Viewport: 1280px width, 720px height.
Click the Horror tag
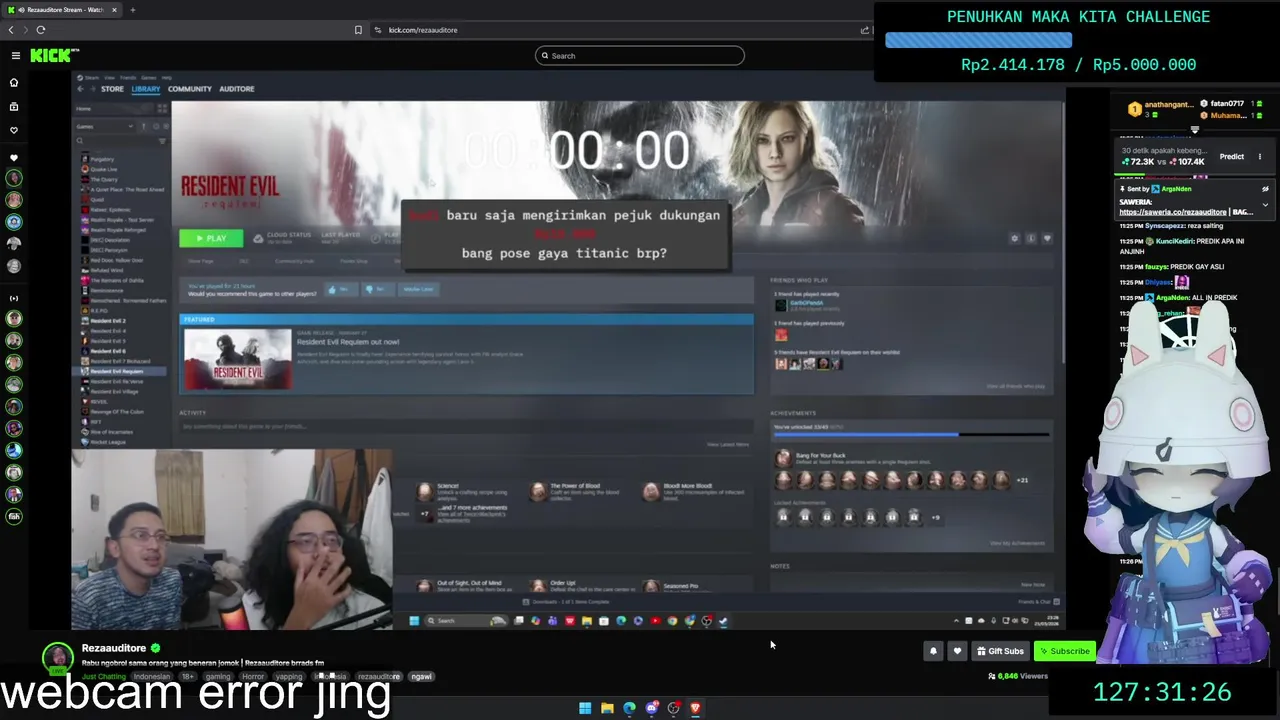coord(253,677)
